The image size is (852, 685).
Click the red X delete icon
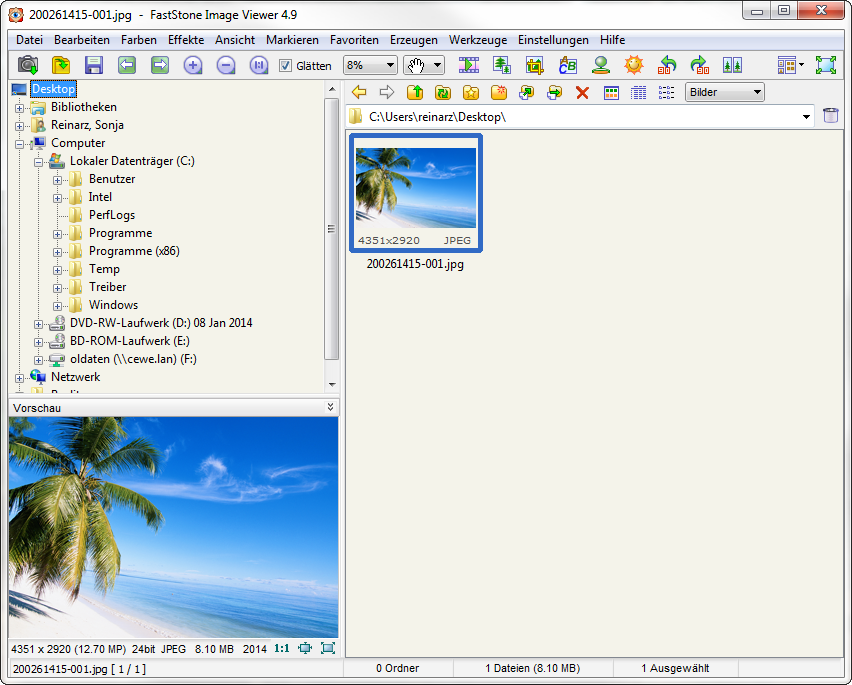[582, 92]
